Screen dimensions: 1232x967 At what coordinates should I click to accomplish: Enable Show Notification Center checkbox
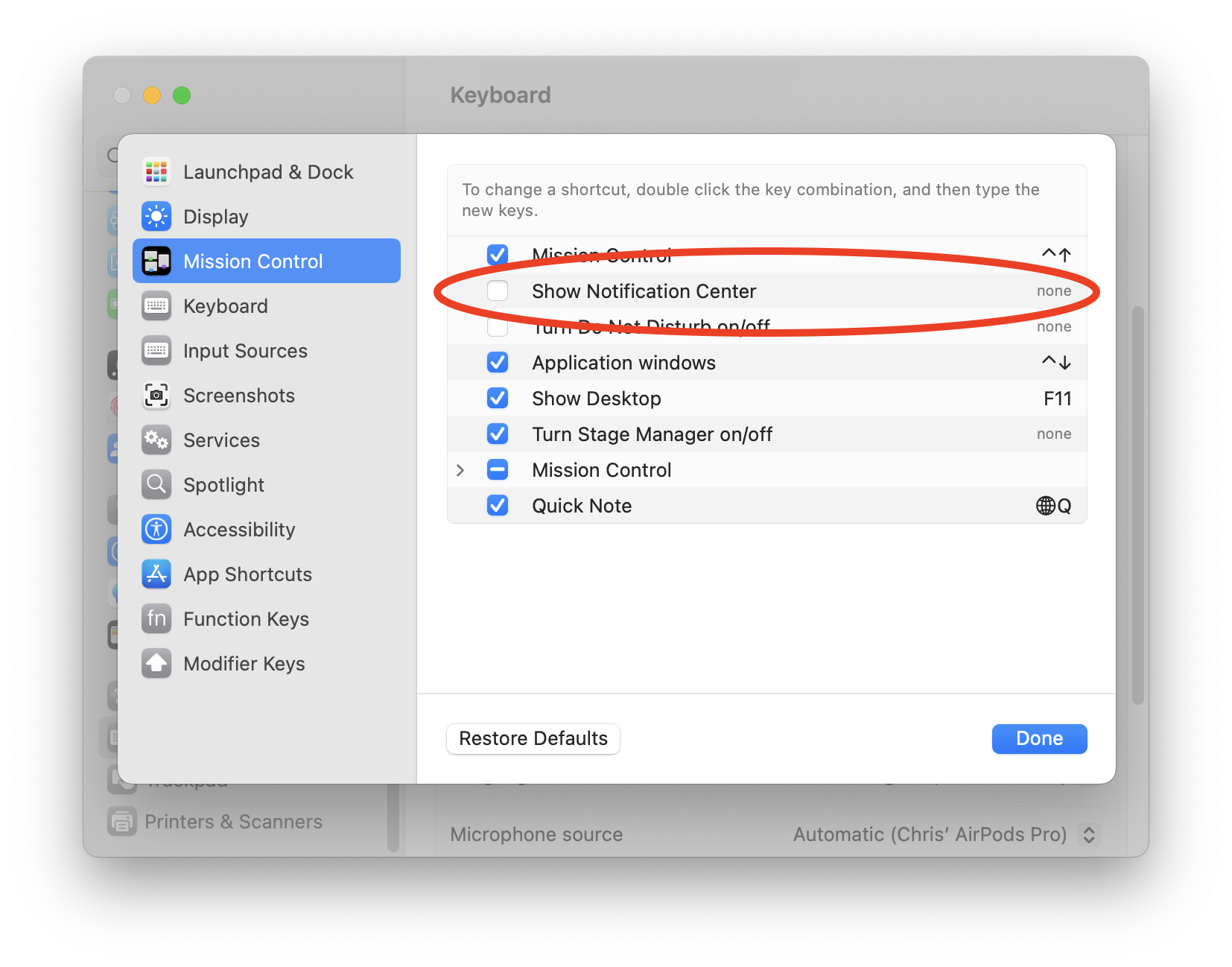tap(498, 291)
